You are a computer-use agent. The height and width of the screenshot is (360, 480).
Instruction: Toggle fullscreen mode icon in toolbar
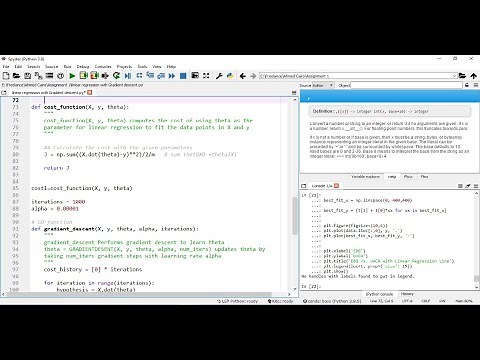tap(206, 76)
